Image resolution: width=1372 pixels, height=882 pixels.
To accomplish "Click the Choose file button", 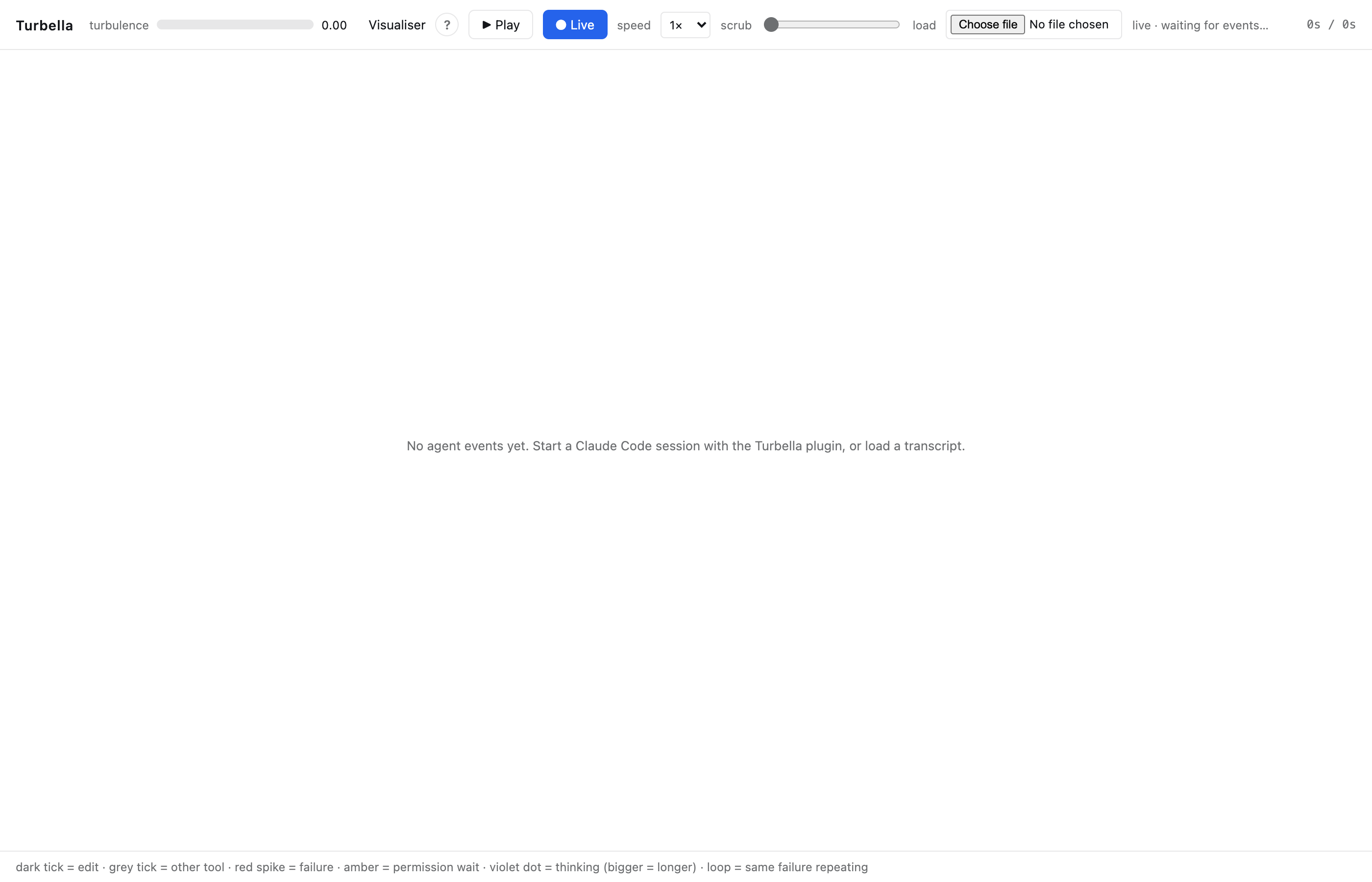I will coord(988,24).
